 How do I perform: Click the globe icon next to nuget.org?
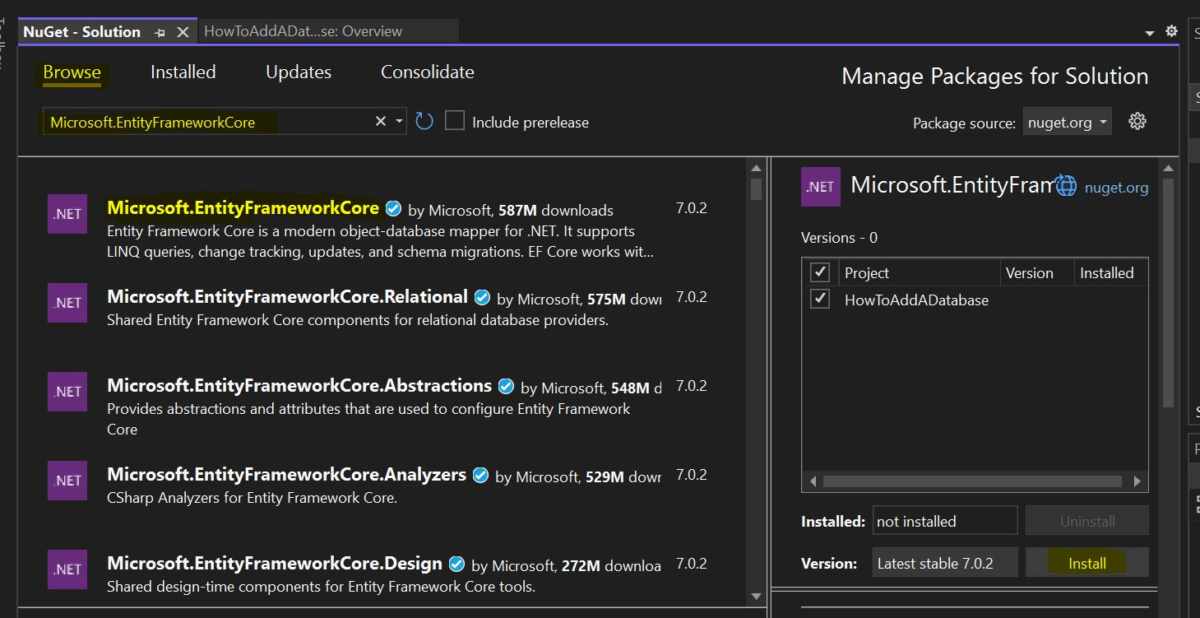pyautogui.click(x=1066, y=187)
